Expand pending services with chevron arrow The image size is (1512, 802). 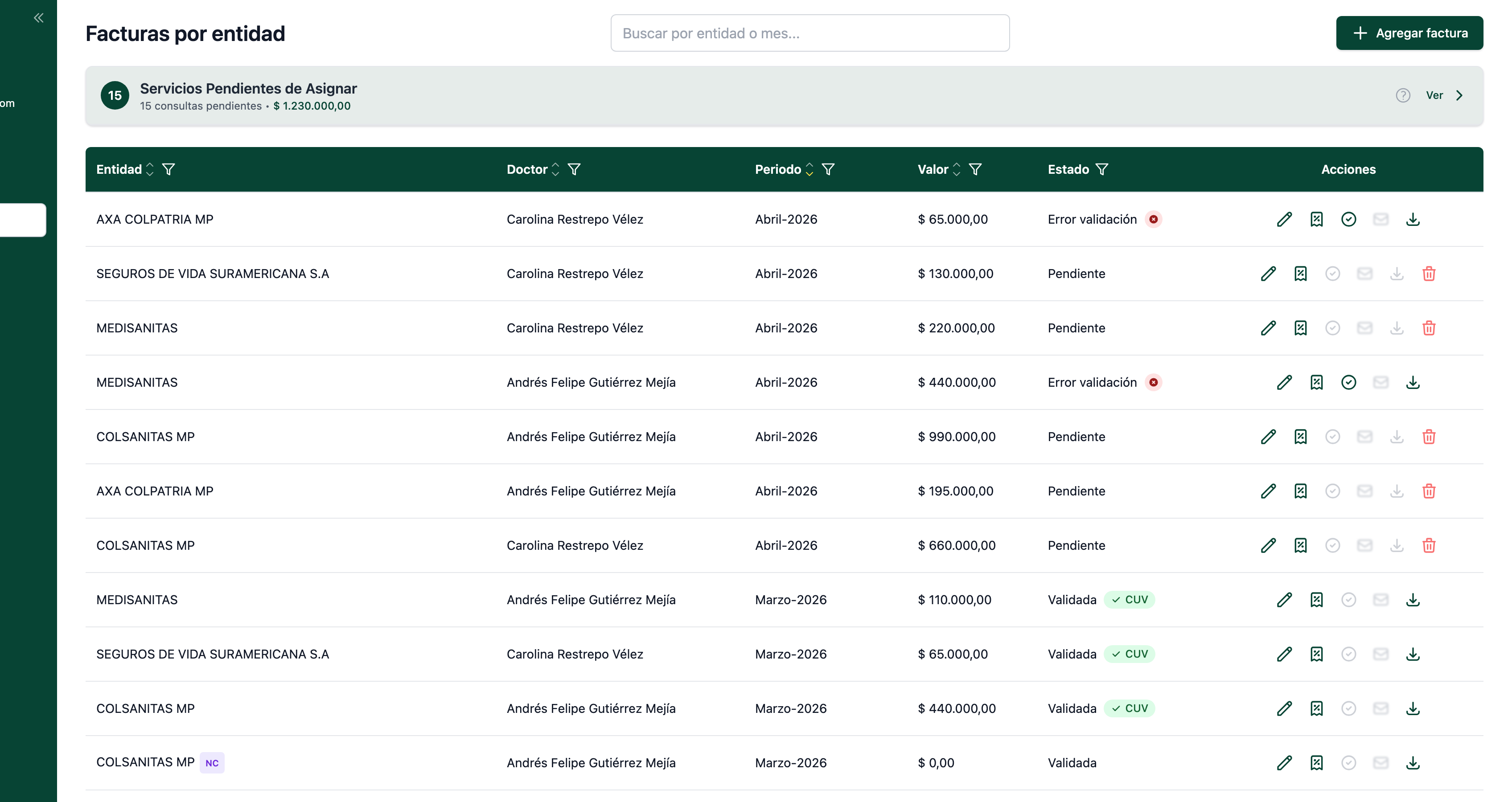click(x=1459, y=95)
